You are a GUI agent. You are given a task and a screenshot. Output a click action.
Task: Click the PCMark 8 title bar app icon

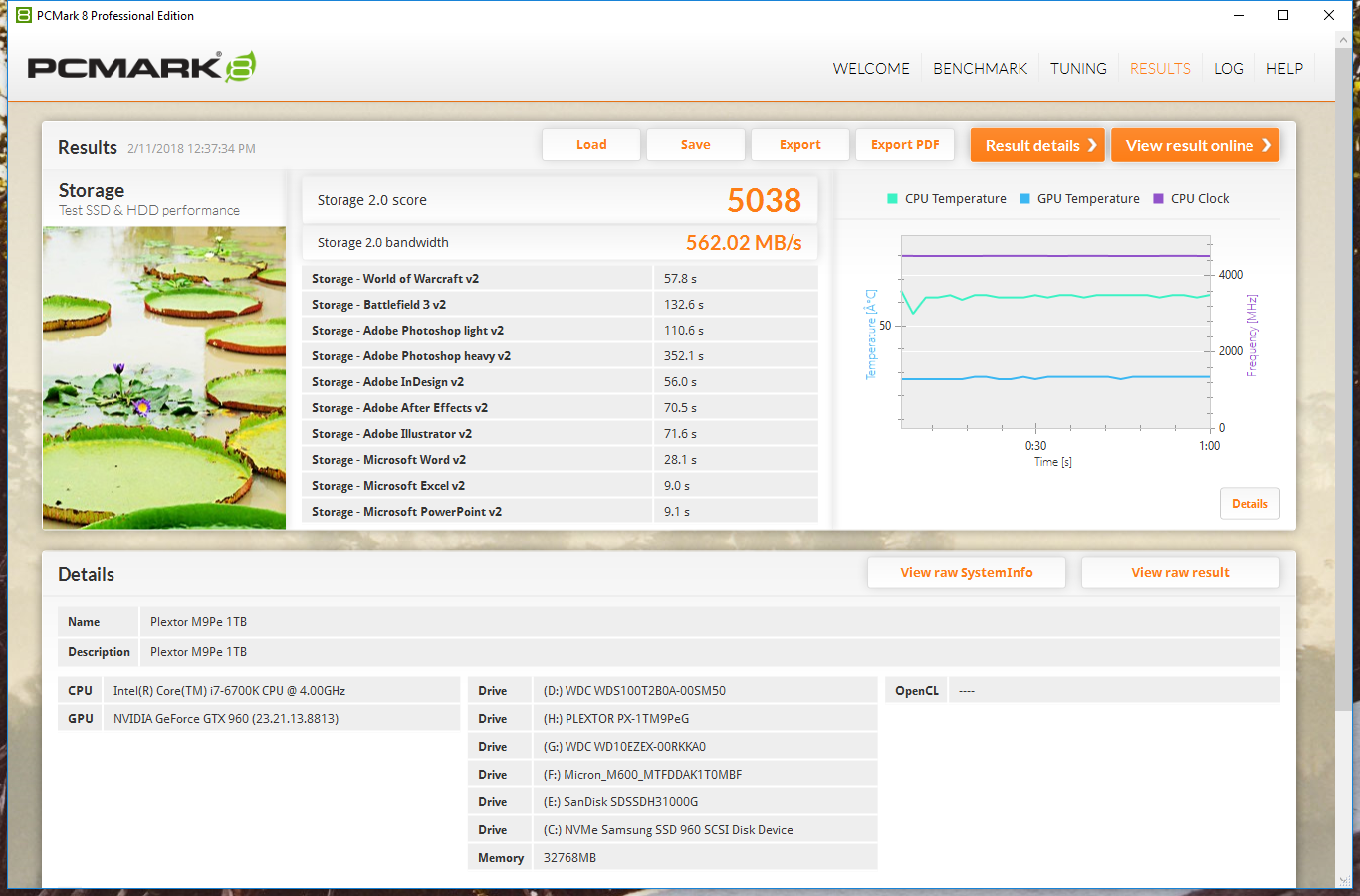23,15
